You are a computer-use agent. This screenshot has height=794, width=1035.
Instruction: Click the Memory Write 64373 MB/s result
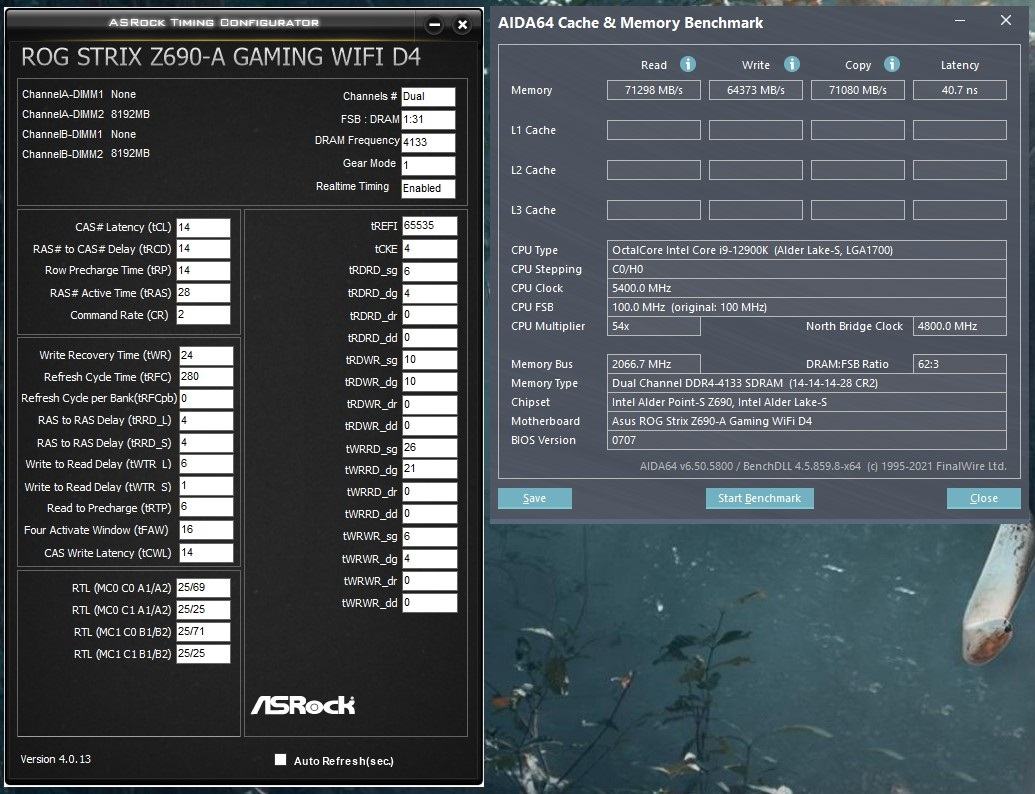pyautogui.click(x=756, y=90)
